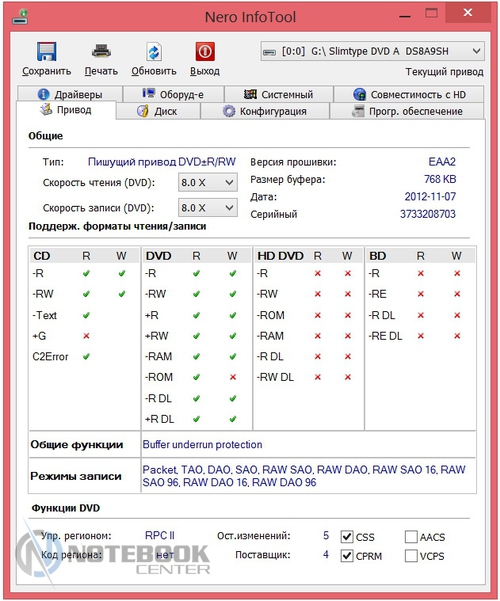Click the Disc tab disc icon
Screen dimensions: 500x601
click(143, 111)
